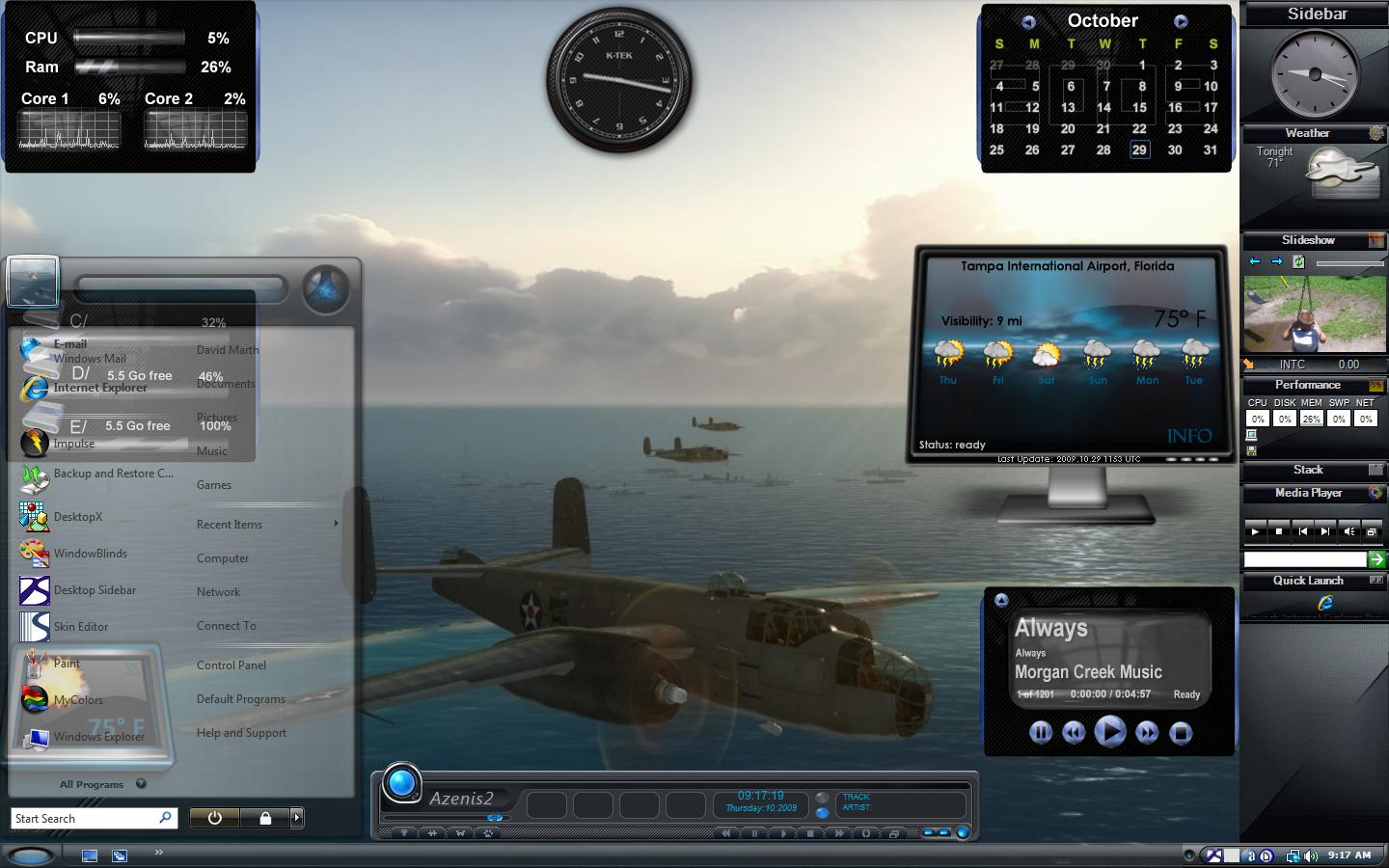Open Paint from the Start menu
1389x868 pixels.
tap(50, 664)
